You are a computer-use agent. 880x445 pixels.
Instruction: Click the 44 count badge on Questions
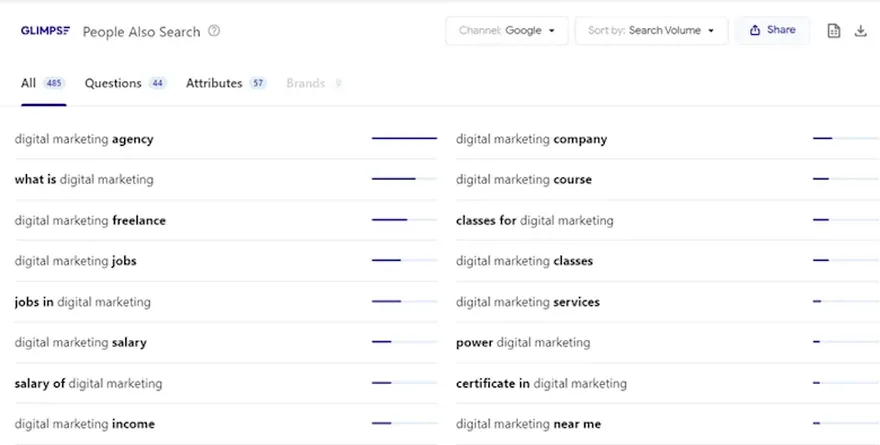coord(157,84)
